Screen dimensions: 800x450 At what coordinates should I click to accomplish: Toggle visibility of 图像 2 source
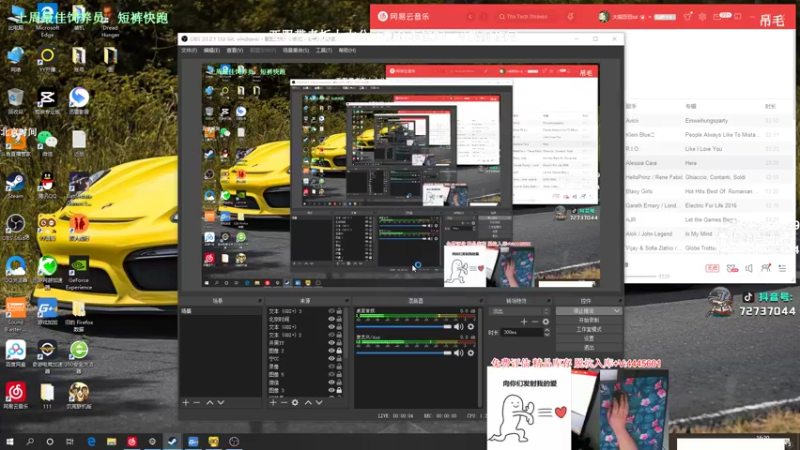click(x=332, y=351)
